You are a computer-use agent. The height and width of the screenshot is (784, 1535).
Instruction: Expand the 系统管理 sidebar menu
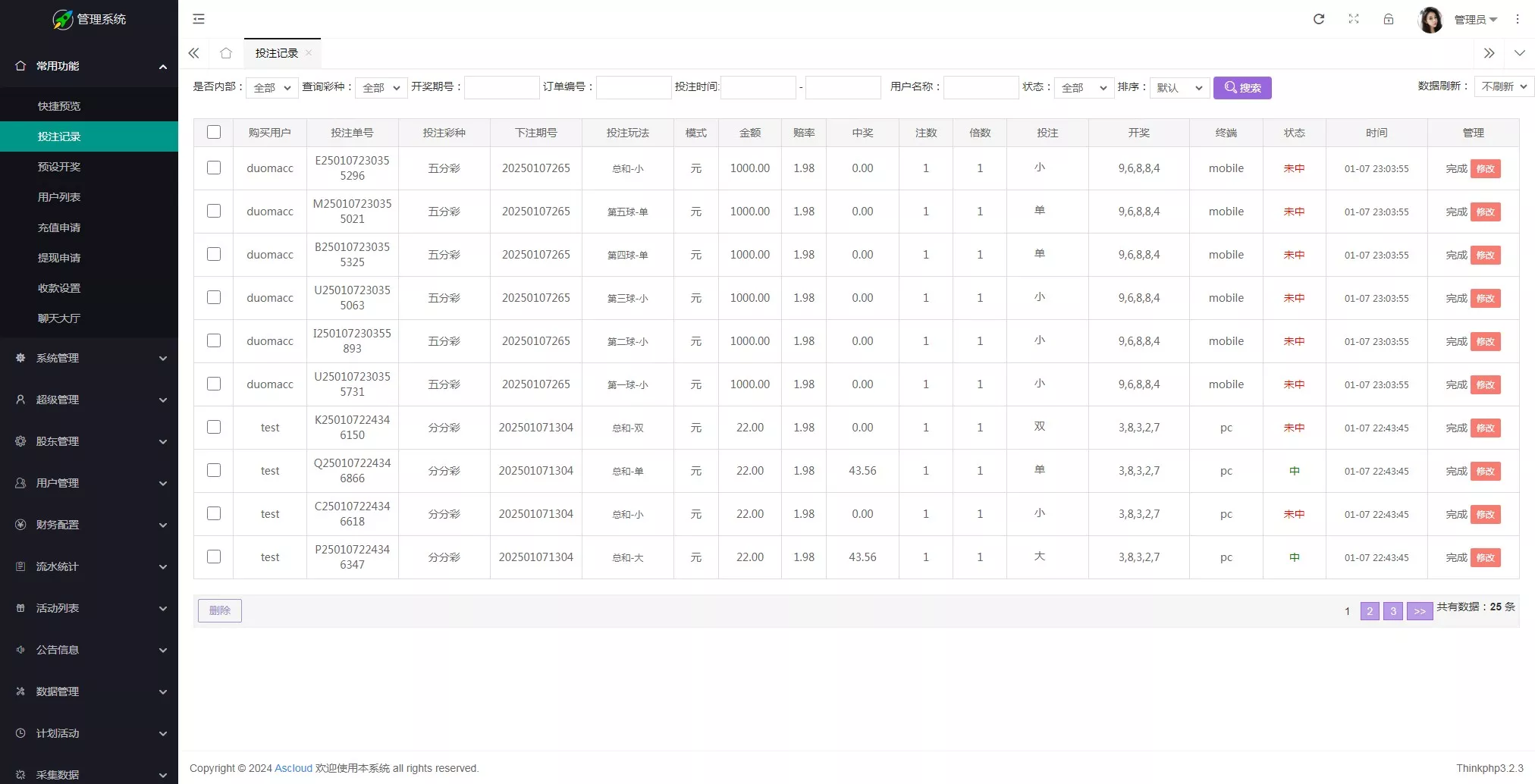point(89,358)
